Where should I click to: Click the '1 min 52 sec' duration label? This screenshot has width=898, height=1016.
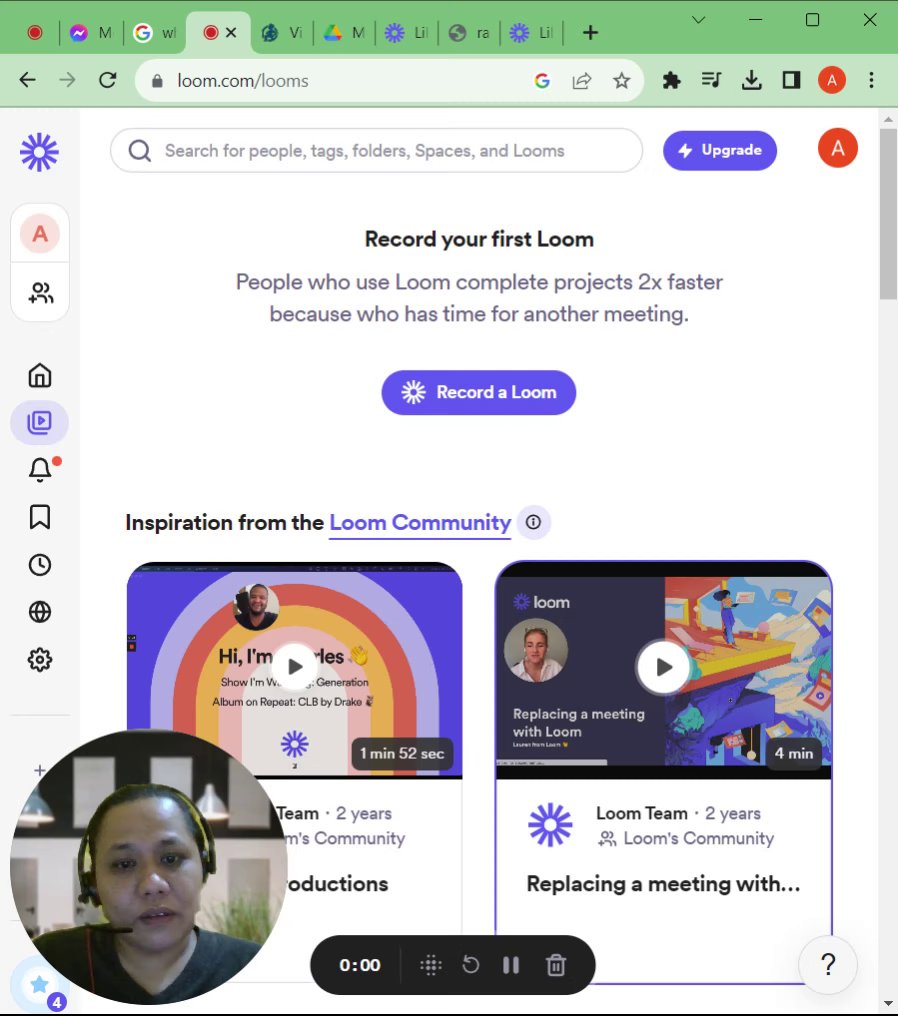pos(402,753)
